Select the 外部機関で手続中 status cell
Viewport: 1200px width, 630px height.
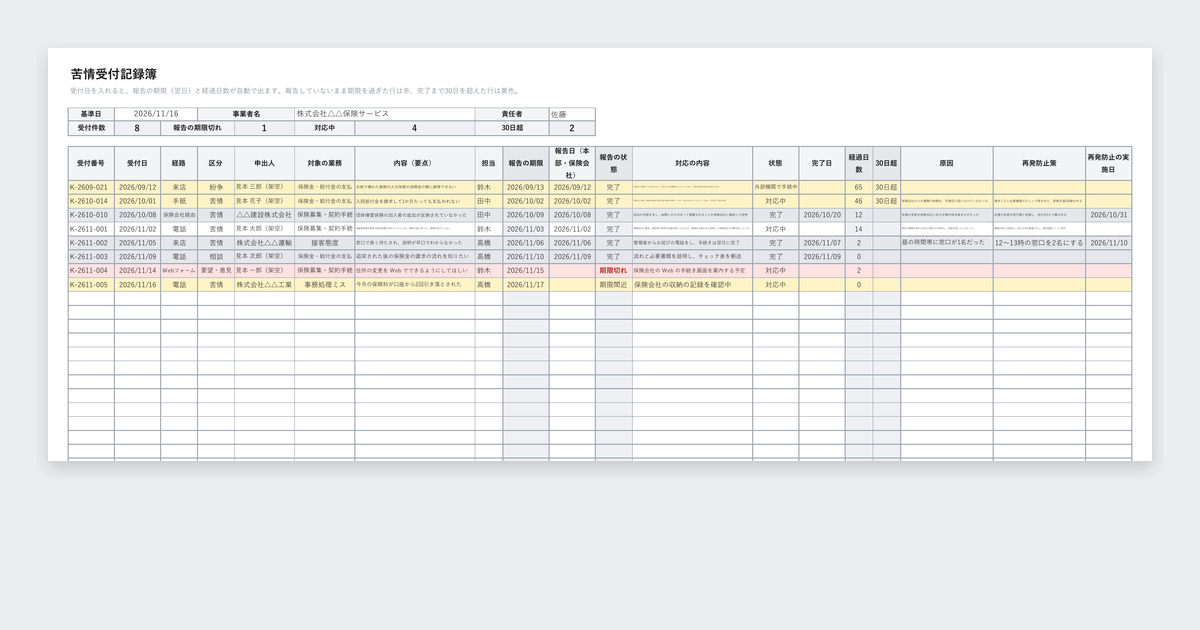[776, 187]
